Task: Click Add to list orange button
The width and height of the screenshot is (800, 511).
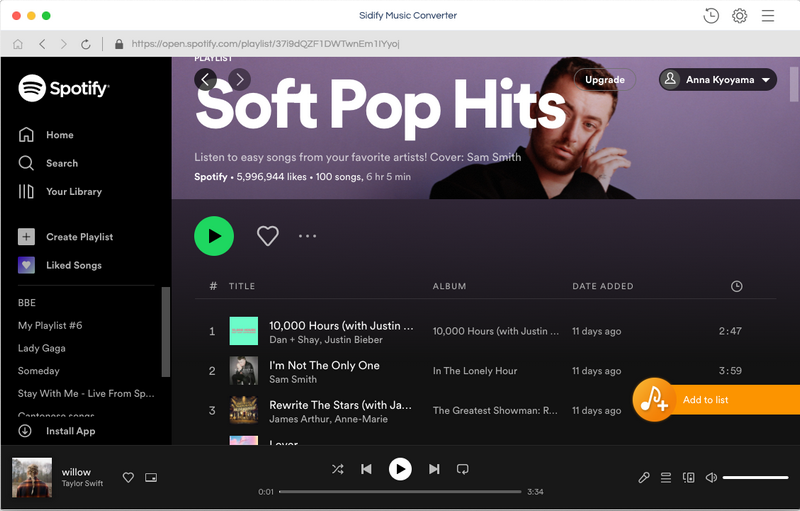Action: (716, 400)
